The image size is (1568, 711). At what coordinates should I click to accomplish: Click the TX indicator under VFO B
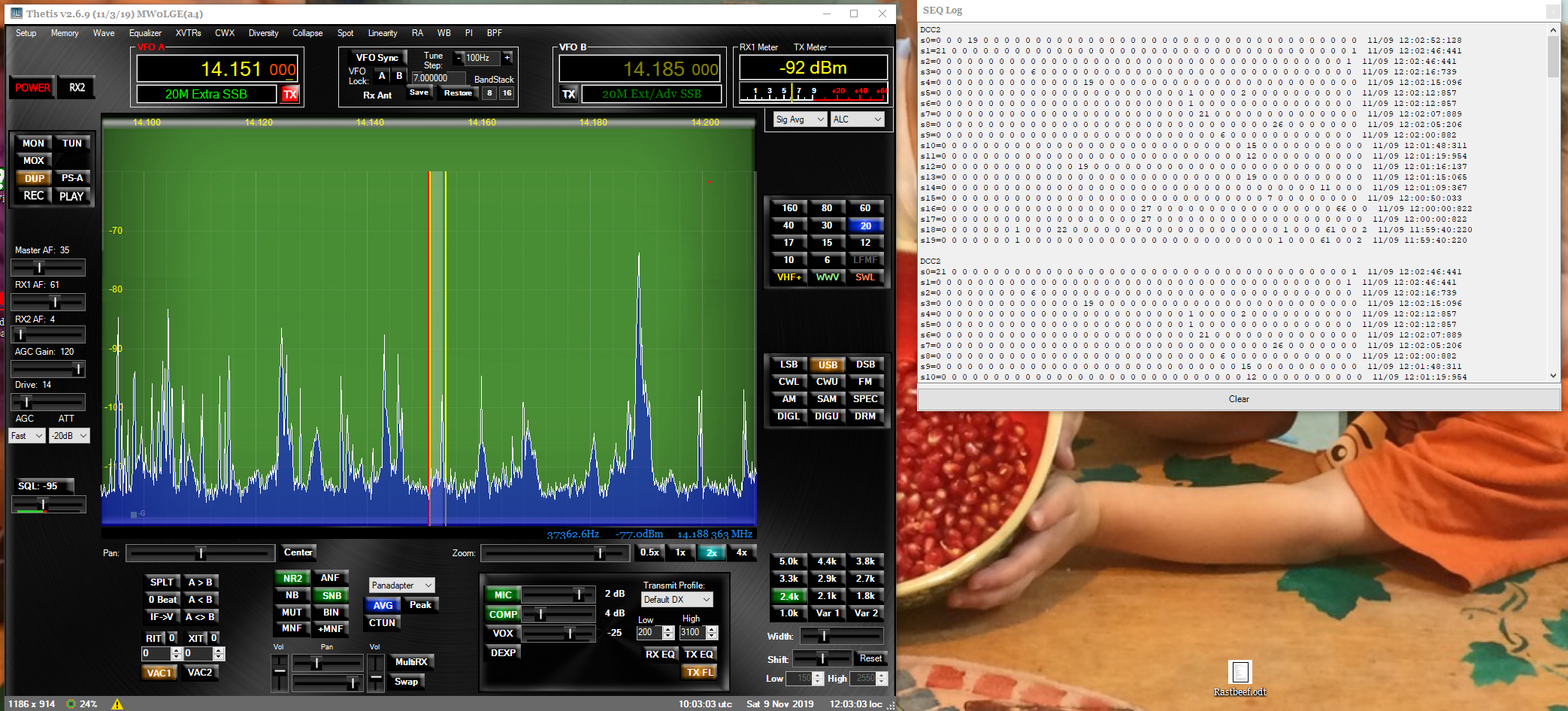[x=569, y=94]
